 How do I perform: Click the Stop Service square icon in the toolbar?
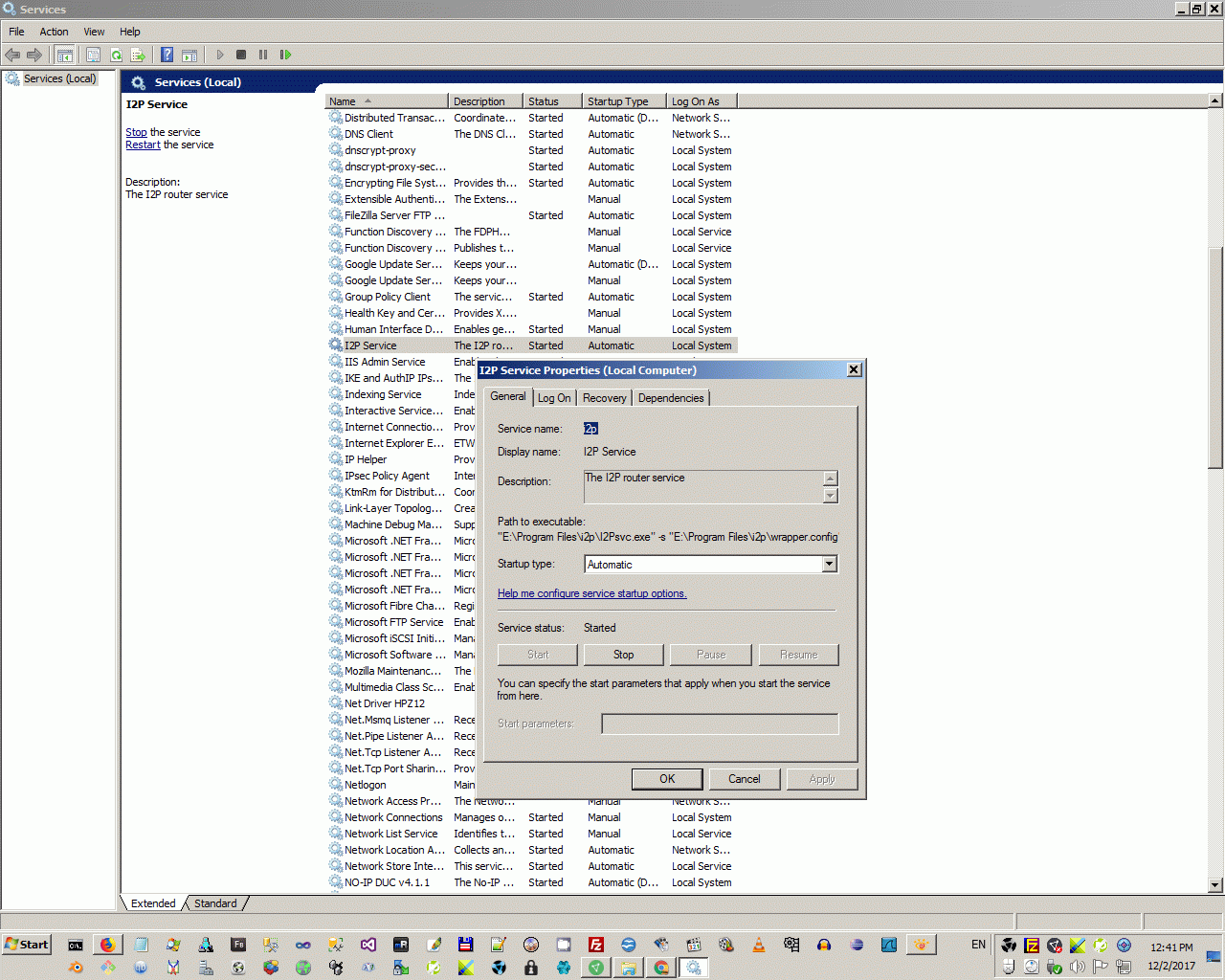point(241,56)
